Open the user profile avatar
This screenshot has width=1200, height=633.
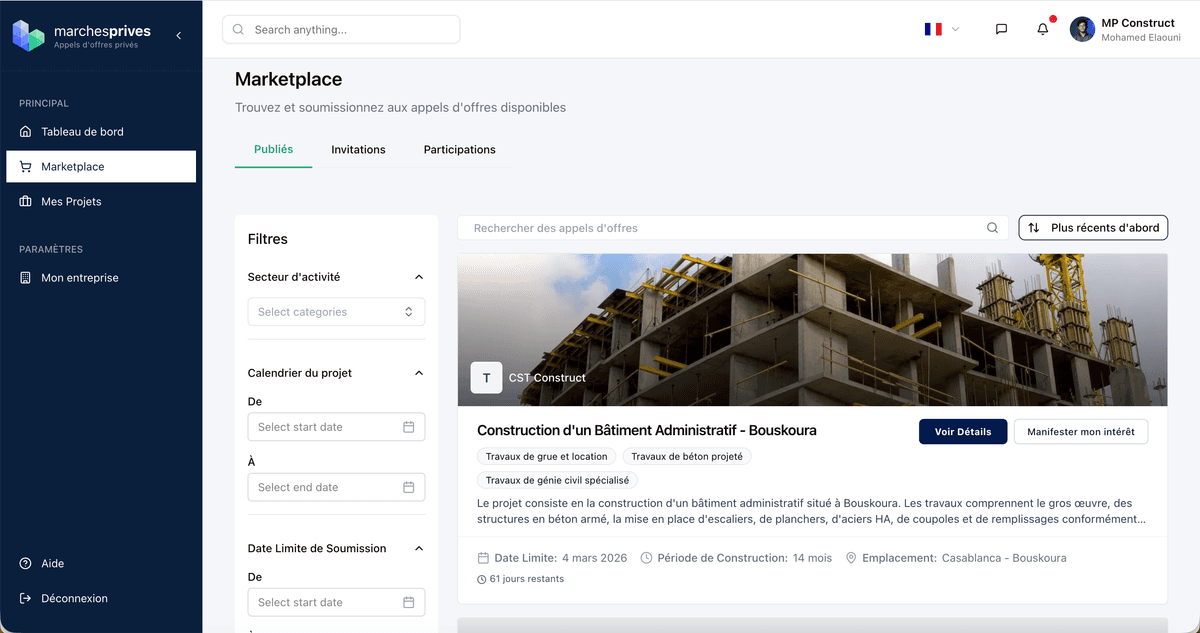coord(1082,29)
